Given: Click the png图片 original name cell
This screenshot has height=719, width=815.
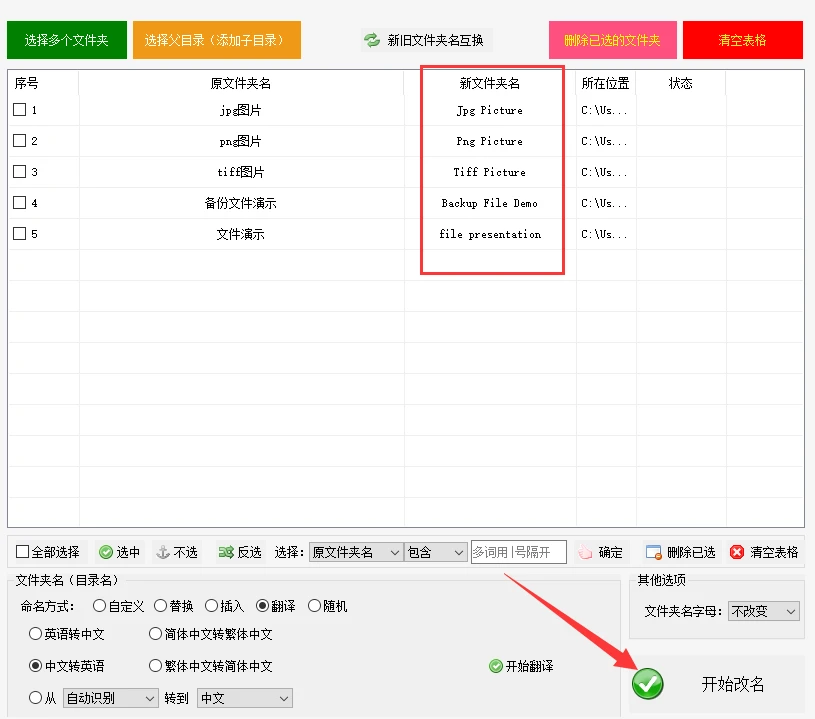Looking at the screenshot, I should point(240,141).
